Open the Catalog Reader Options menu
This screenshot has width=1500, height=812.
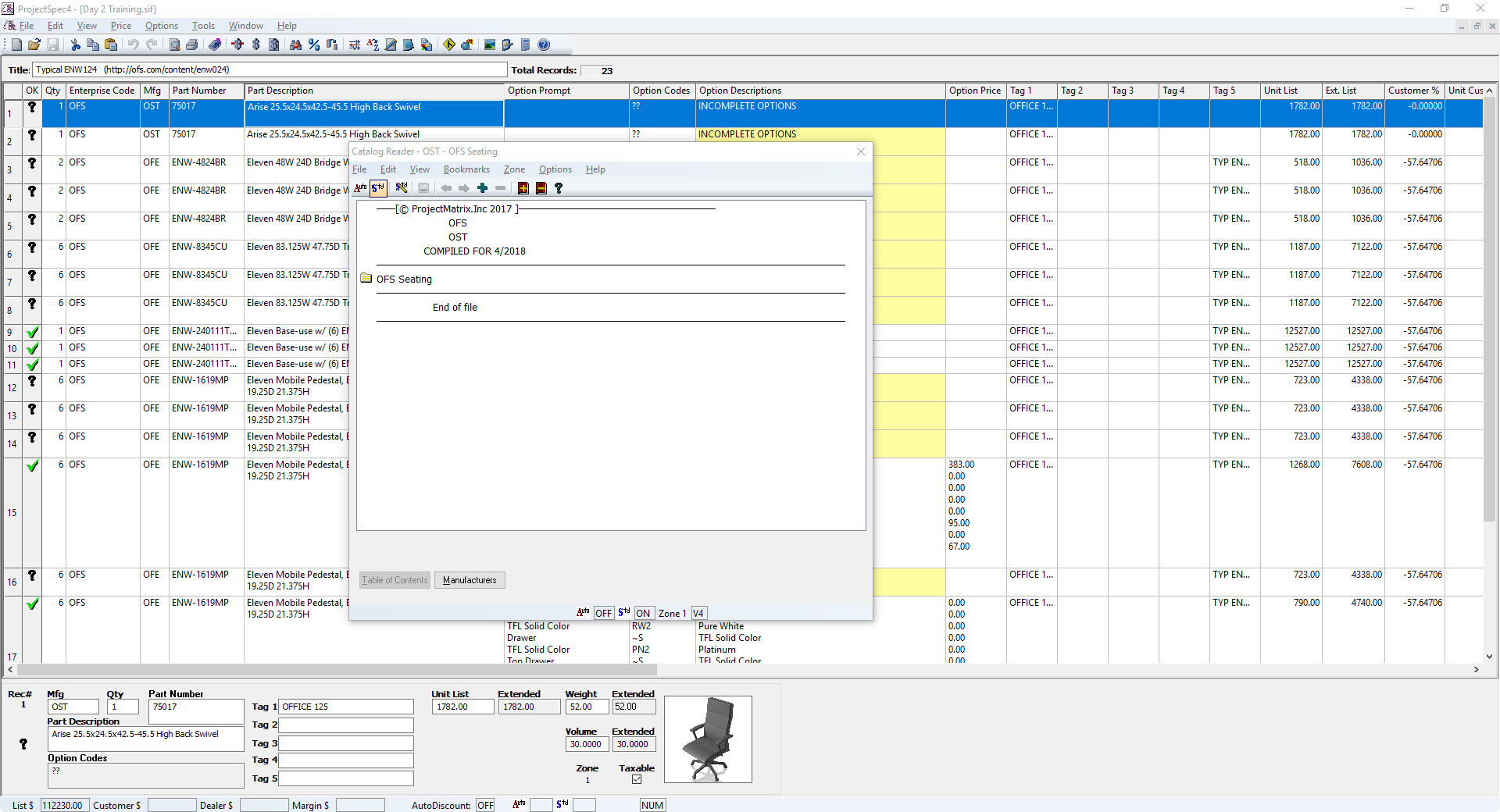click(555, 169)
